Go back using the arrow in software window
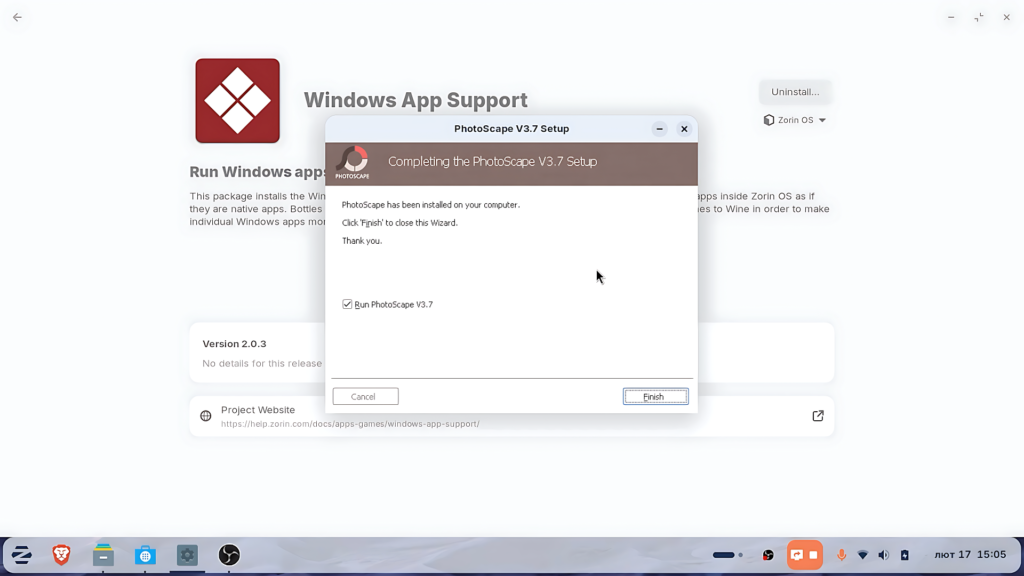 pos(18,18)
